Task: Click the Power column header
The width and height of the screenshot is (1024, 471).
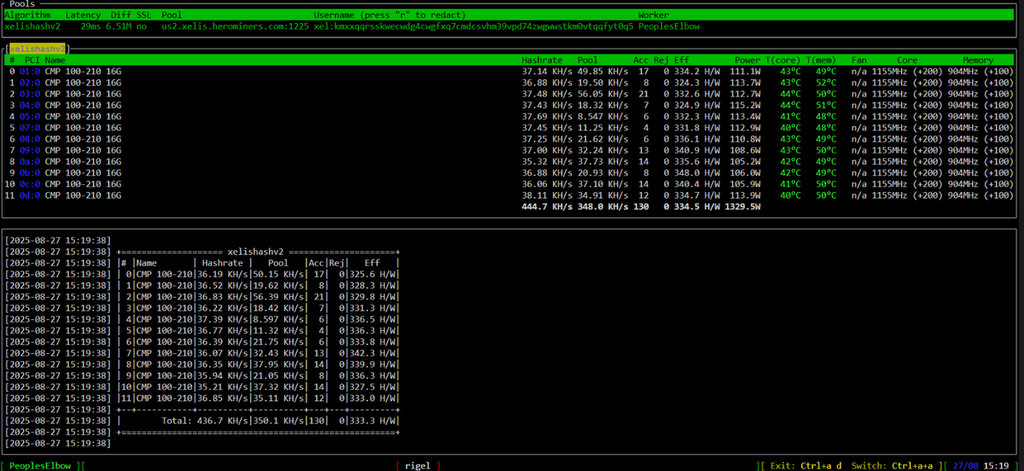Action: click(748, 60)
